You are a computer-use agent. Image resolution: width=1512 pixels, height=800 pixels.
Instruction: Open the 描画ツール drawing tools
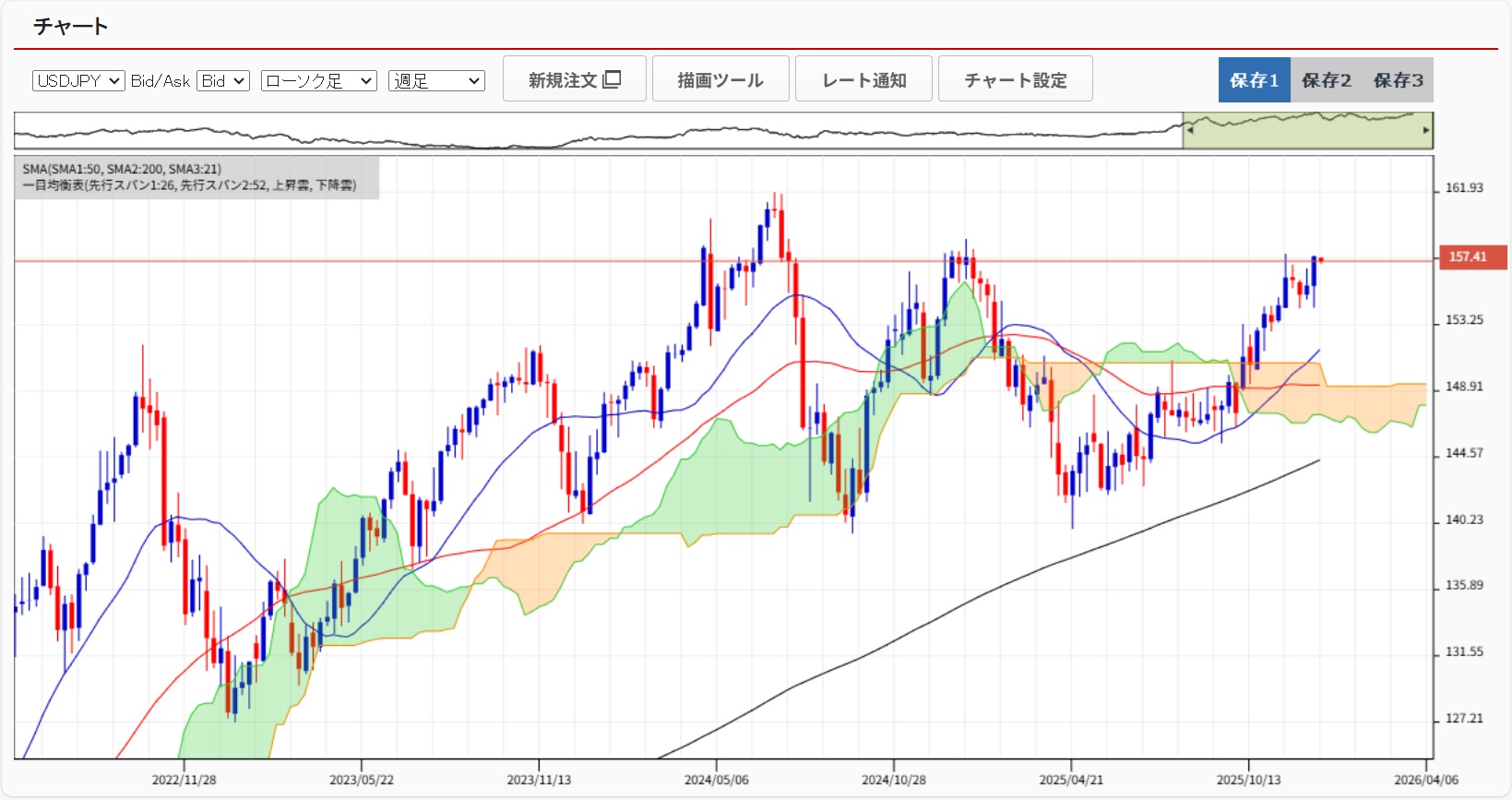pos(720,79)
